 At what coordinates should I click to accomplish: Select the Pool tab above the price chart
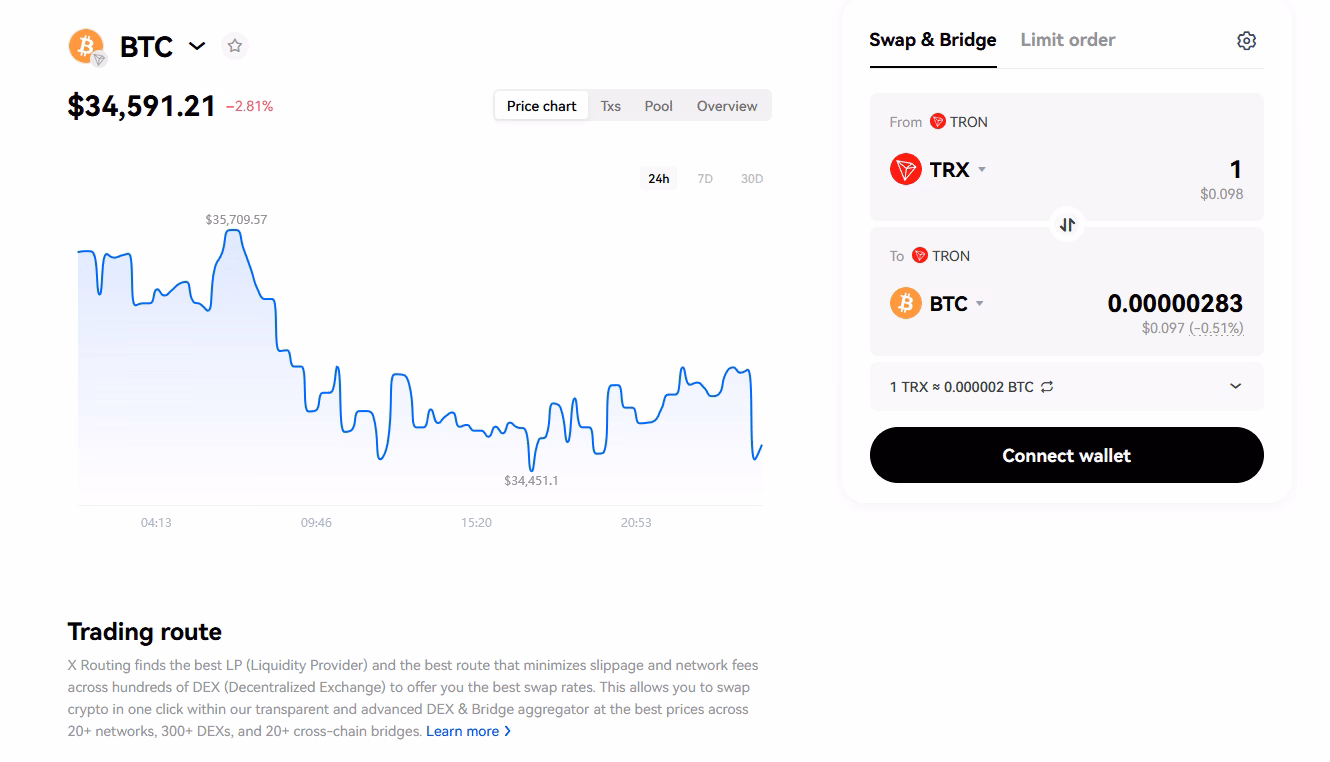[x=658, y=105]
